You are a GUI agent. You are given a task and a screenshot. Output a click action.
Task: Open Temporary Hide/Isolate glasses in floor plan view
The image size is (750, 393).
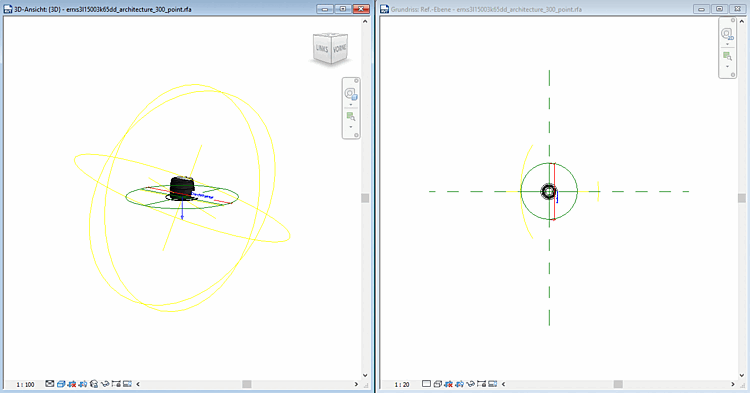coord(470,384)
